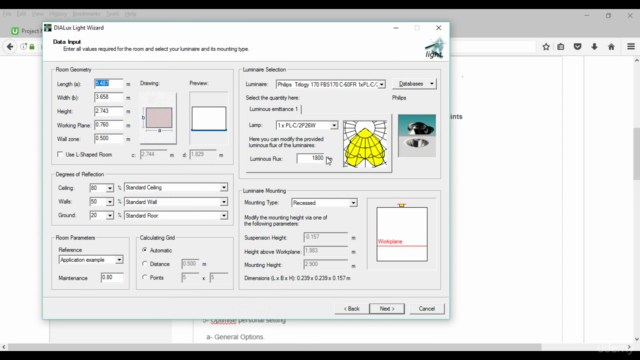The image size is (640, 360).
Task: Open the Lamp type dropdown
Action: pos(334,125)
